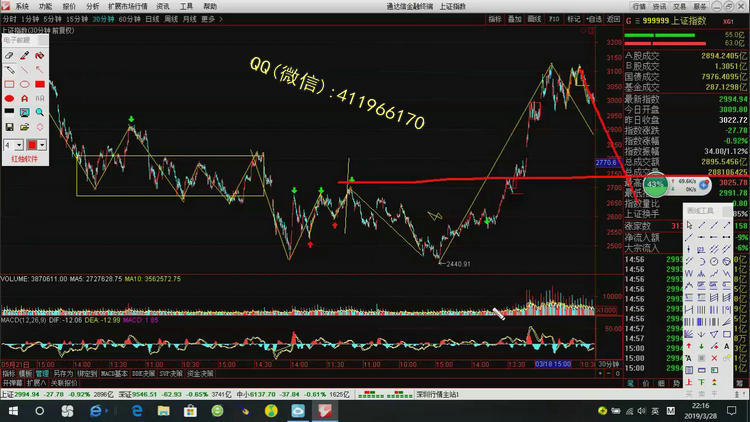Switch chart to 5分钟 period
Image resolution: width=750 pixels, height=422 pixels.
click(x=53, y=19)
